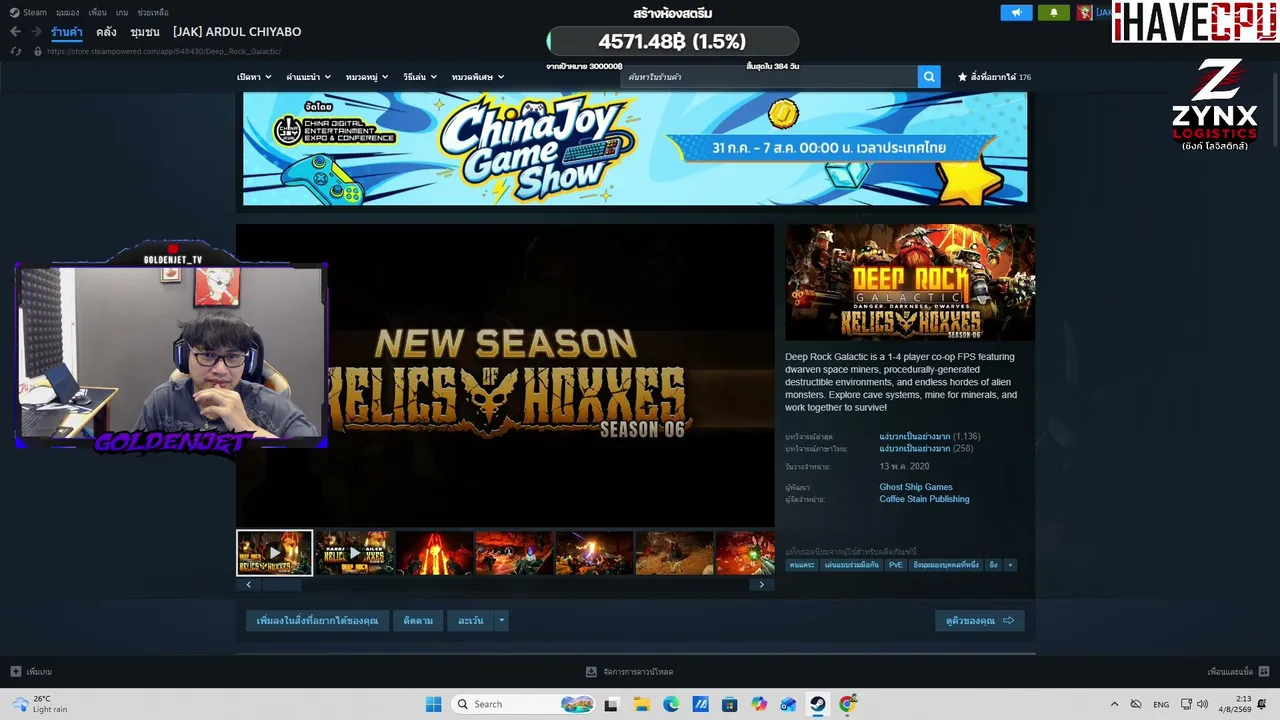Expand the เปิดหา store menu
This screenshot has height=720, width=1280.
(x=252, y=77)
